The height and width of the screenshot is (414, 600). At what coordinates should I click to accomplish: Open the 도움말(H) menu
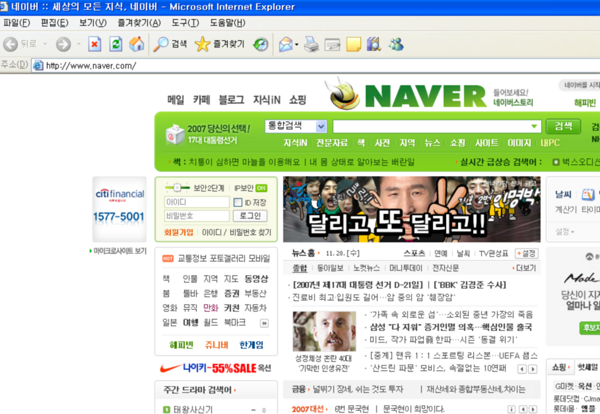click(x=227, y=23)
